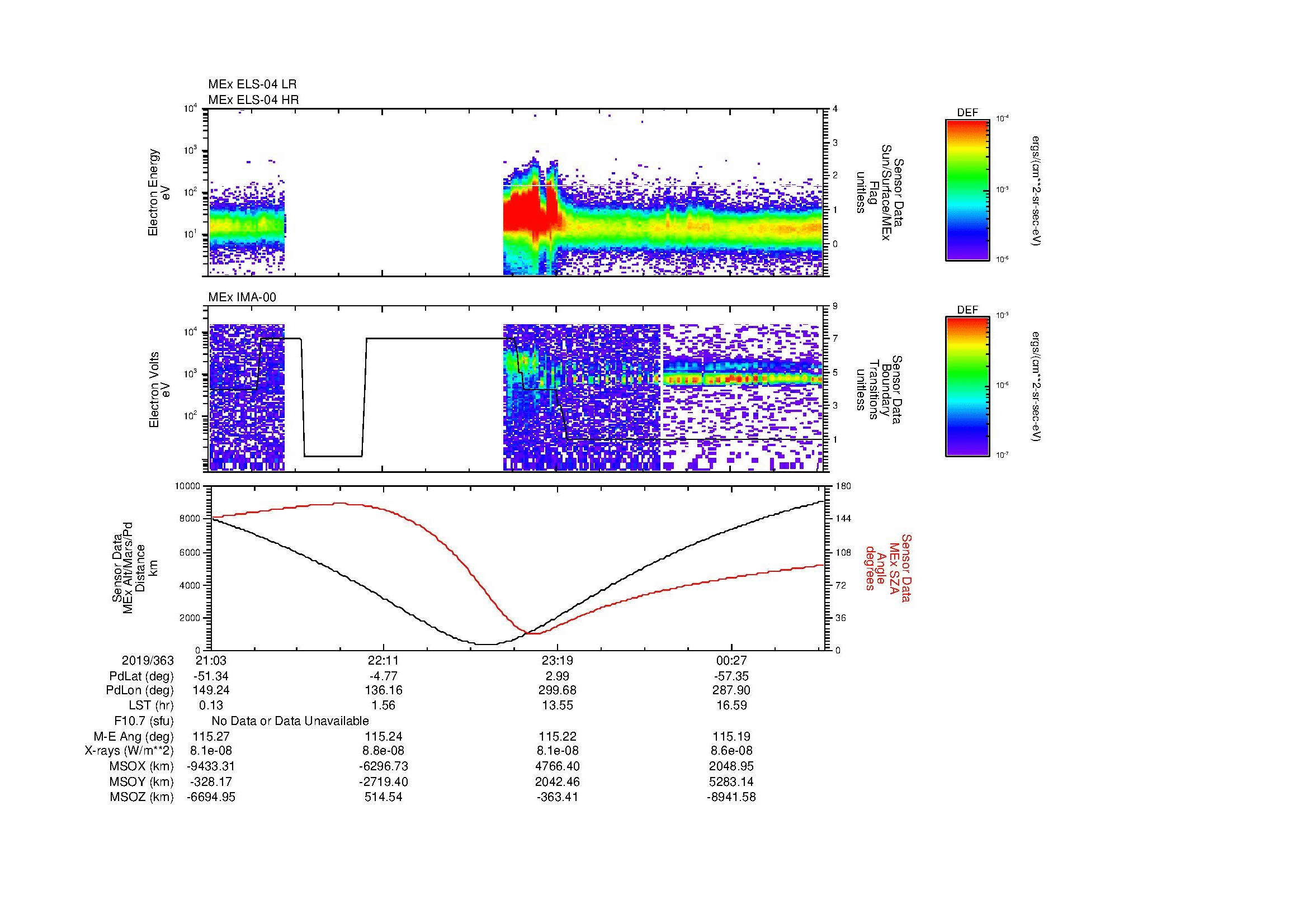This screenshot has width=1308, height=924.
Task: Click the time tick label '23:19'
Action: 557,660
